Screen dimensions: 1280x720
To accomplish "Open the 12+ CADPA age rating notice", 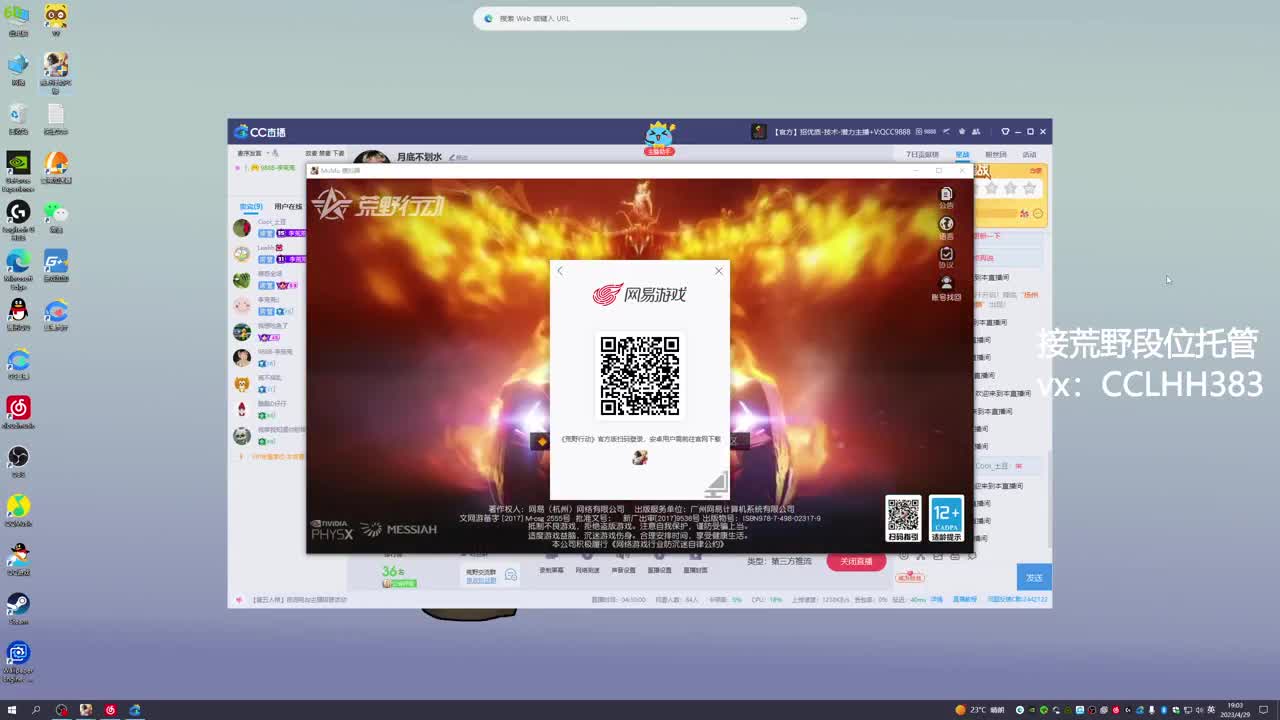I will tap(946, 519).
